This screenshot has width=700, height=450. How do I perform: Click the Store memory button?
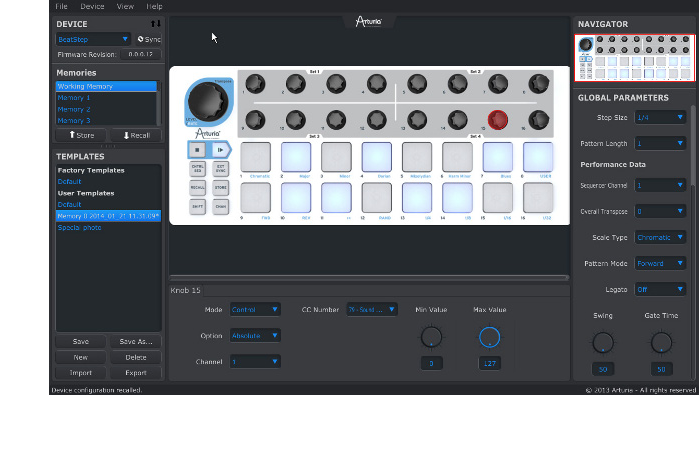pos(80,135)
